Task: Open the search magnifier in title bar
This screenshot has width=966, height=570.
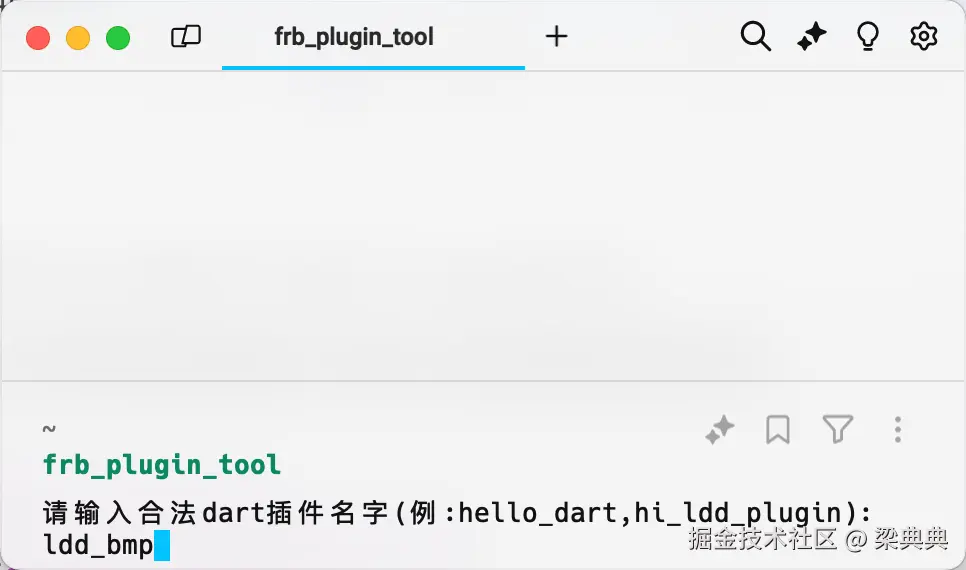Action: coord(755,37)
